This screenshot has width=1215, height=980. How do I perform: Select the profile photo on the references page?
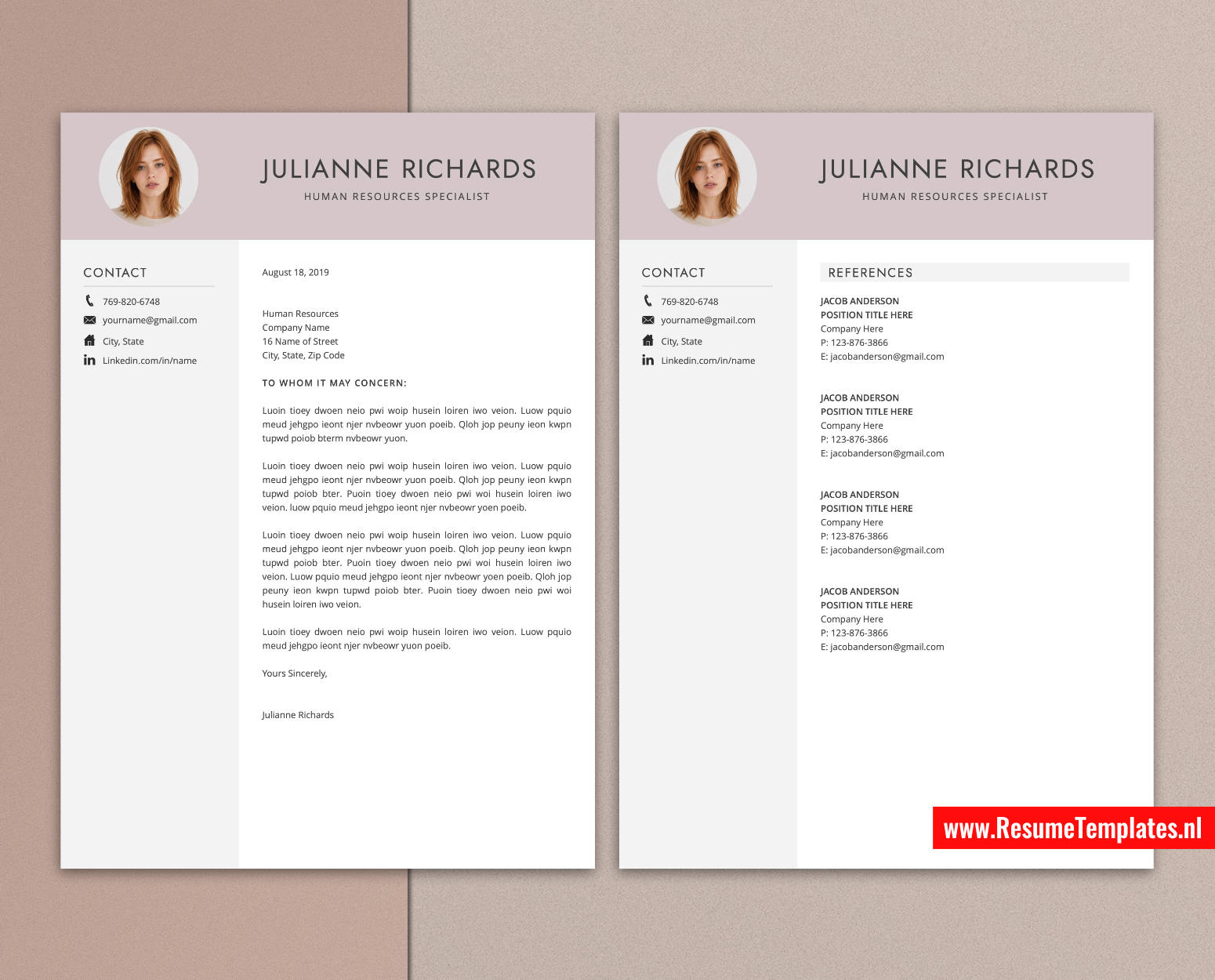[706, 176]
